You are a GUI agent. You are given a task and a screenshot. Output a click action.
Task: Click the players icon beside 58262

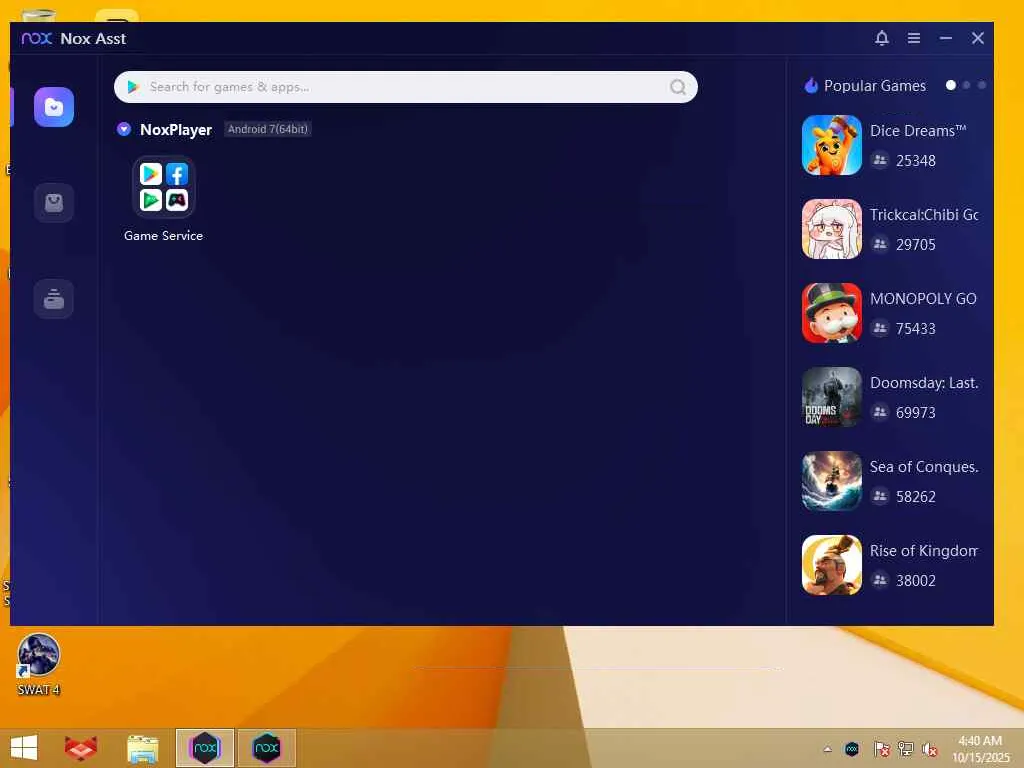(880, 496)
